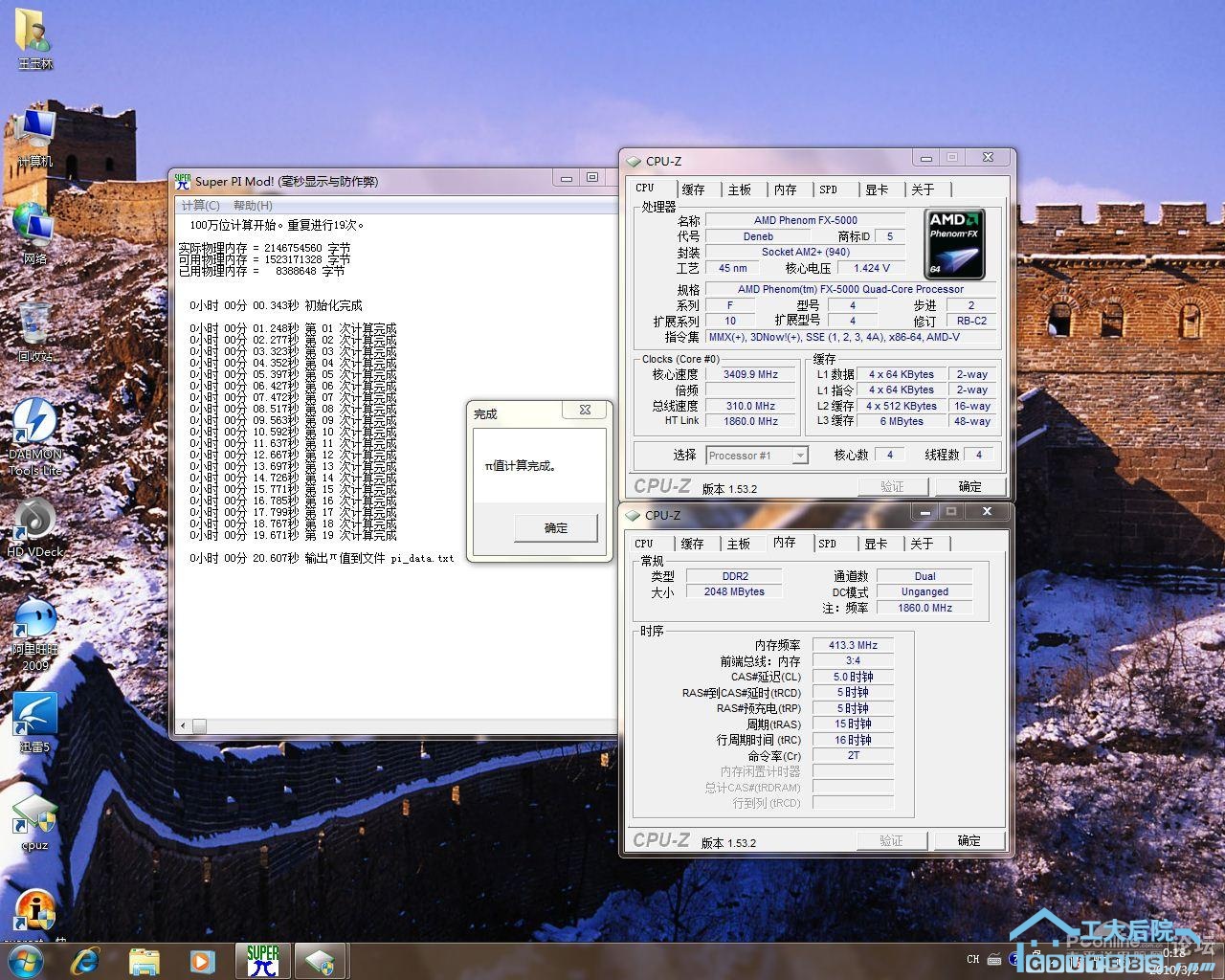Screen dimensions: 1225x980
Task: Open the 网络 desktop icon
Action: pos(35,234)
